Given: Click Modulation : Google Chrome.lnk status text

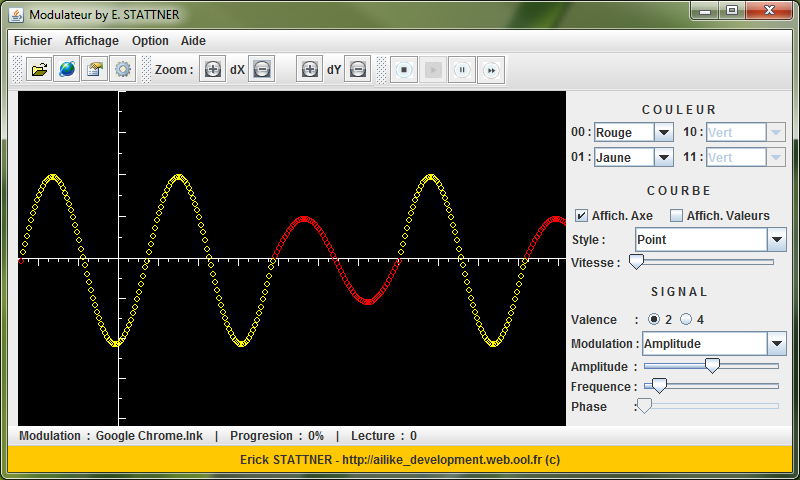Looking at the screenshot, I should 111,436.
